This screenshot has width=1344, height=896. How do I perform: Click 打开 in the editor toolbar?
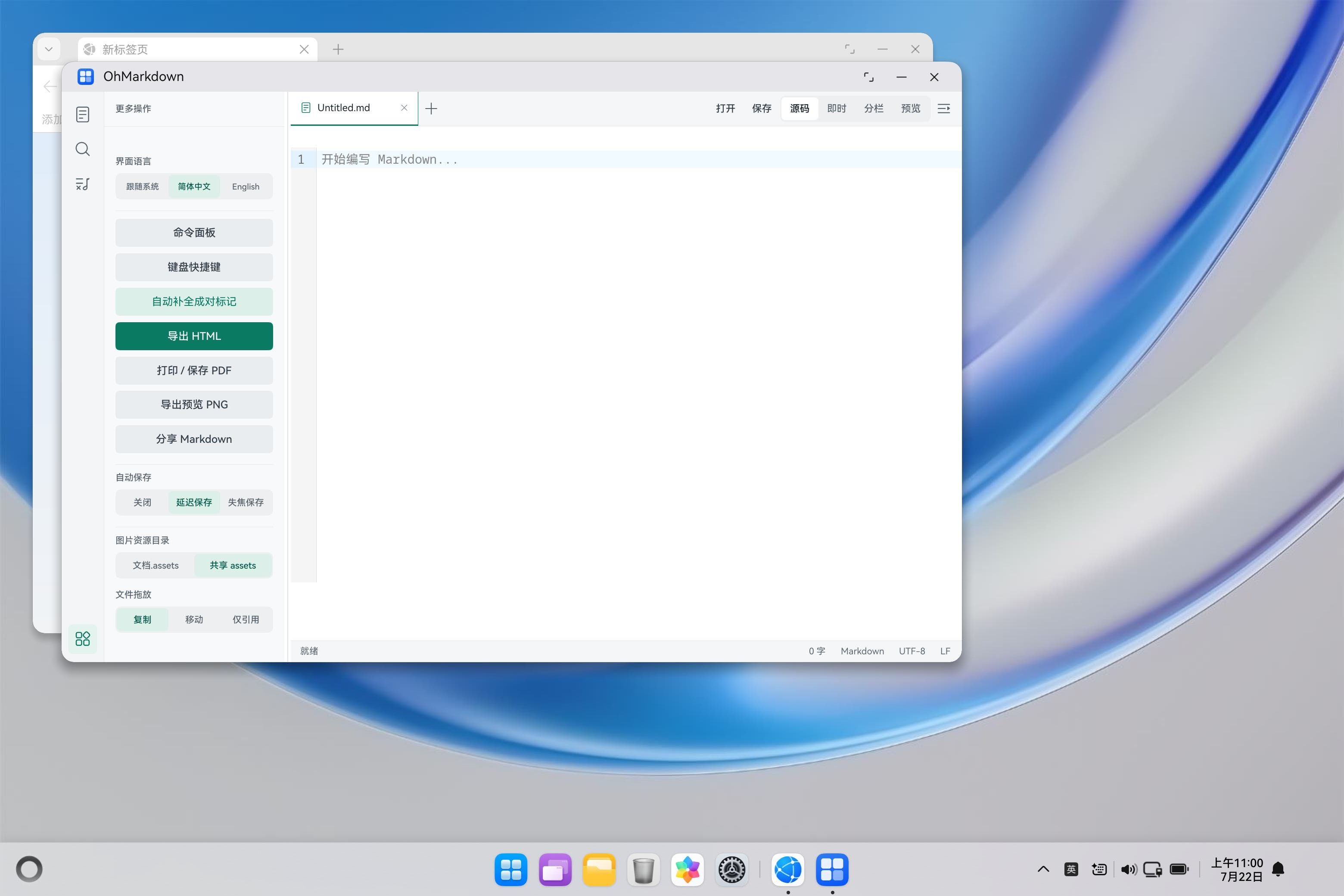pos(726,109)
